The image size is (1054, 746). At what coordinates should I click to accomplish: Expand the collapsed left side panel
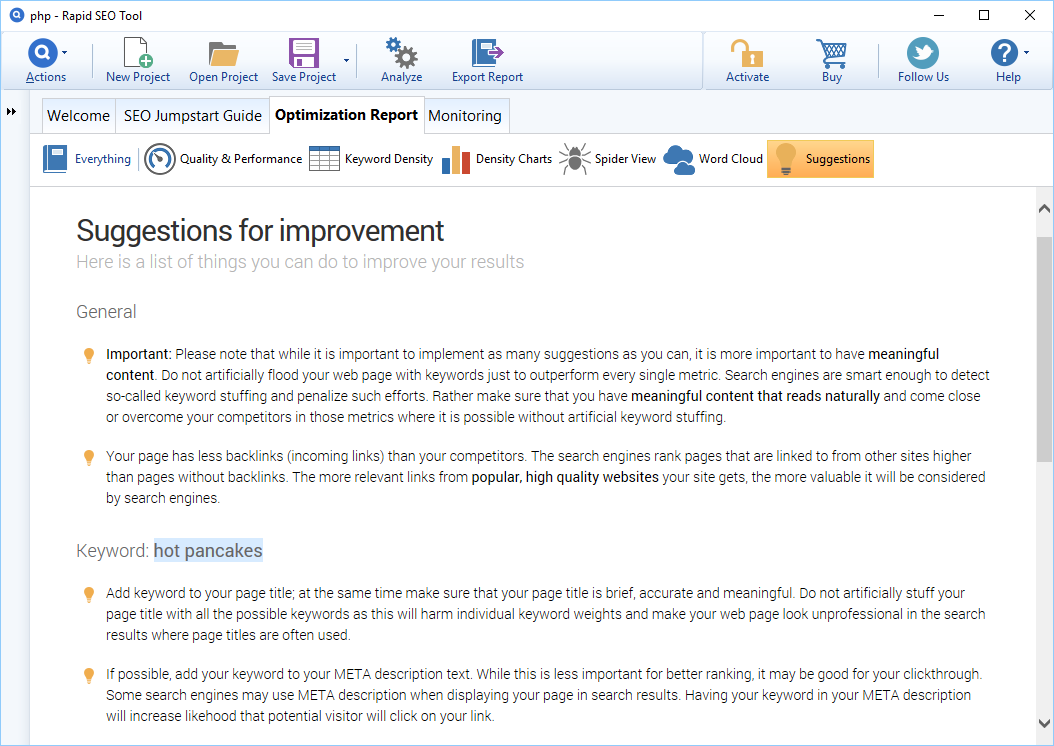[x=12, y=111]
